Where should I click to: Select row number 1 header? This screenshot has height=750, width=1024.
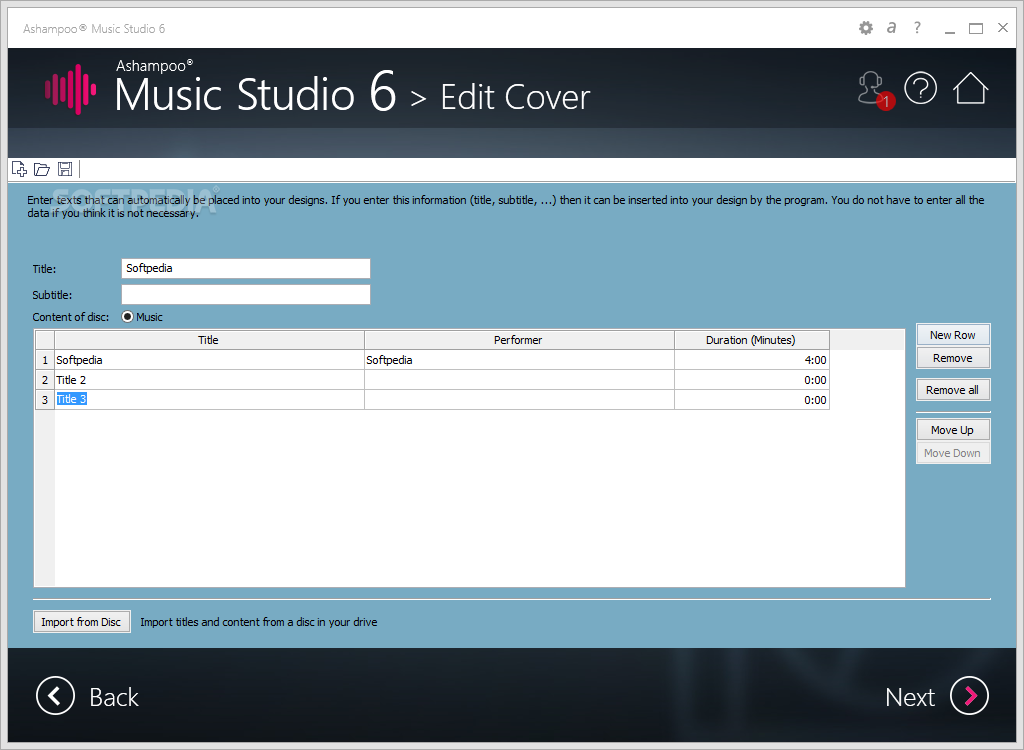[x=45, y=360]
